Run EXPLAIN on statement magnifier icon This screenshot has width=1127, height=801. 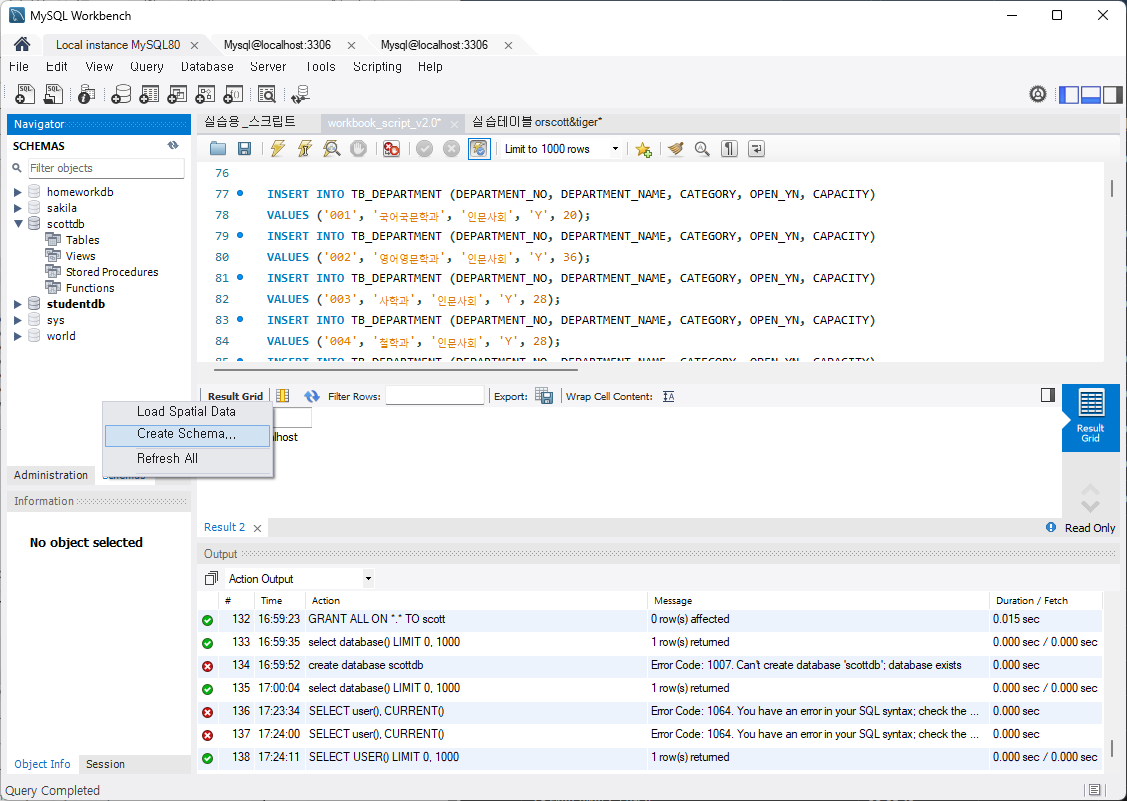tap(331, 149)
